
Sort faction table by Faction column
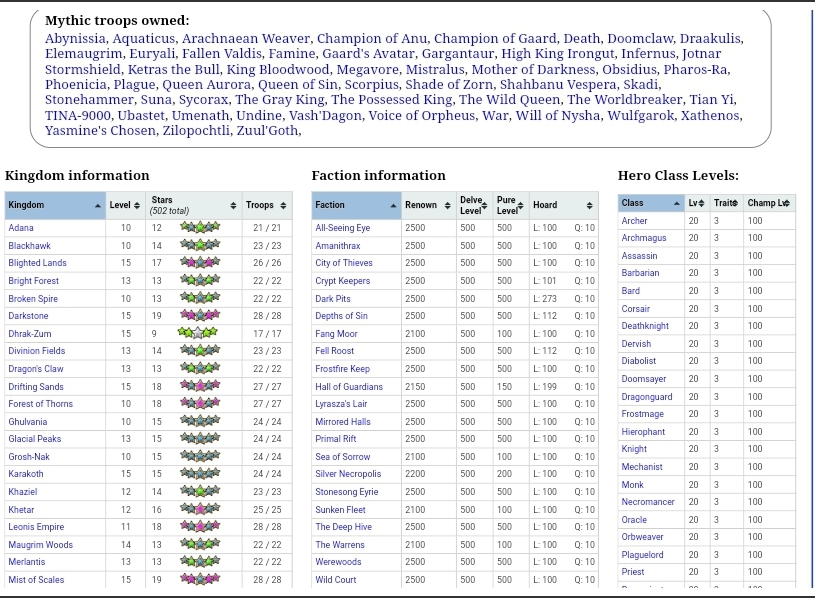pyautogui.click(x=356, y=205)
